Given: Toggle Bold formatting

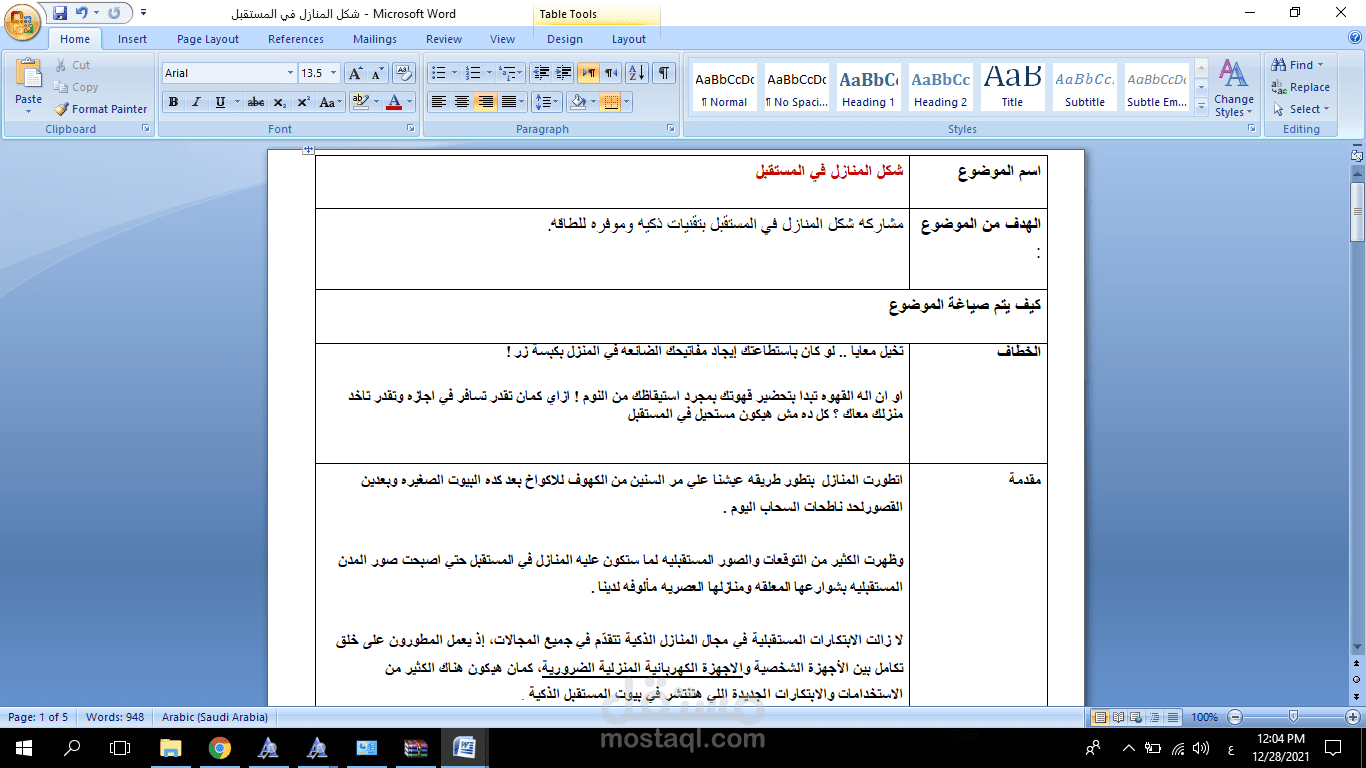Looking at the screenshot, I should click(x=173, y=102).
